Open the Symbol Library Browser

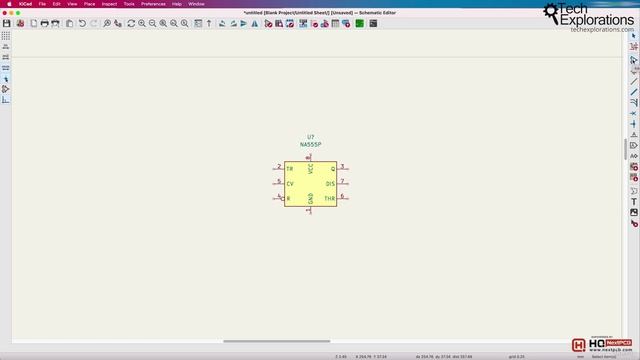(x=279, y=23)
